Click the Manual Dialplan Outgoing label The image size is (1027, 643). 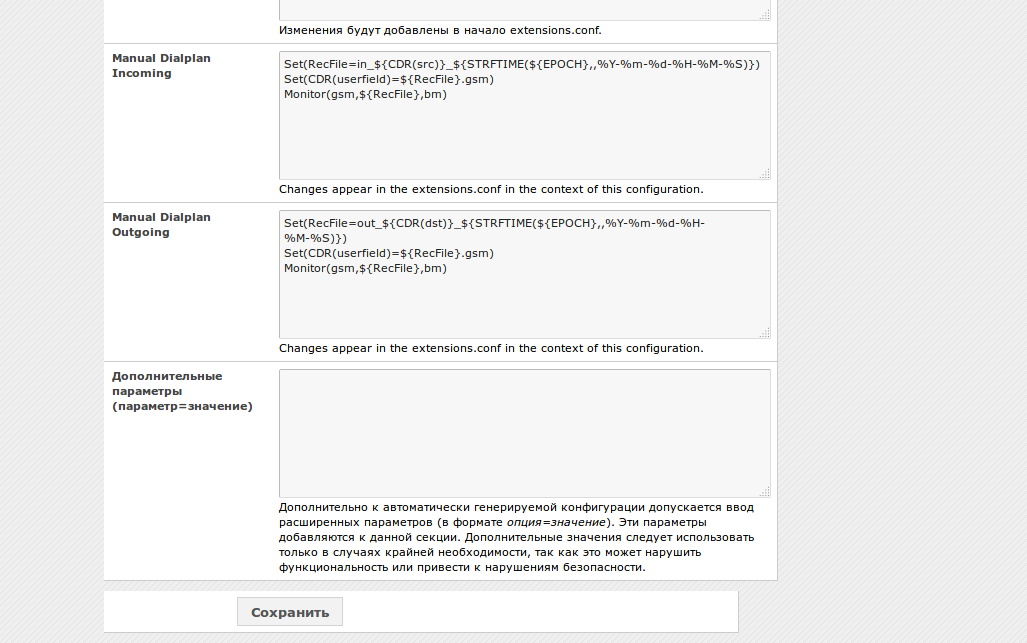pyautogui.click(x=161, y=225)
